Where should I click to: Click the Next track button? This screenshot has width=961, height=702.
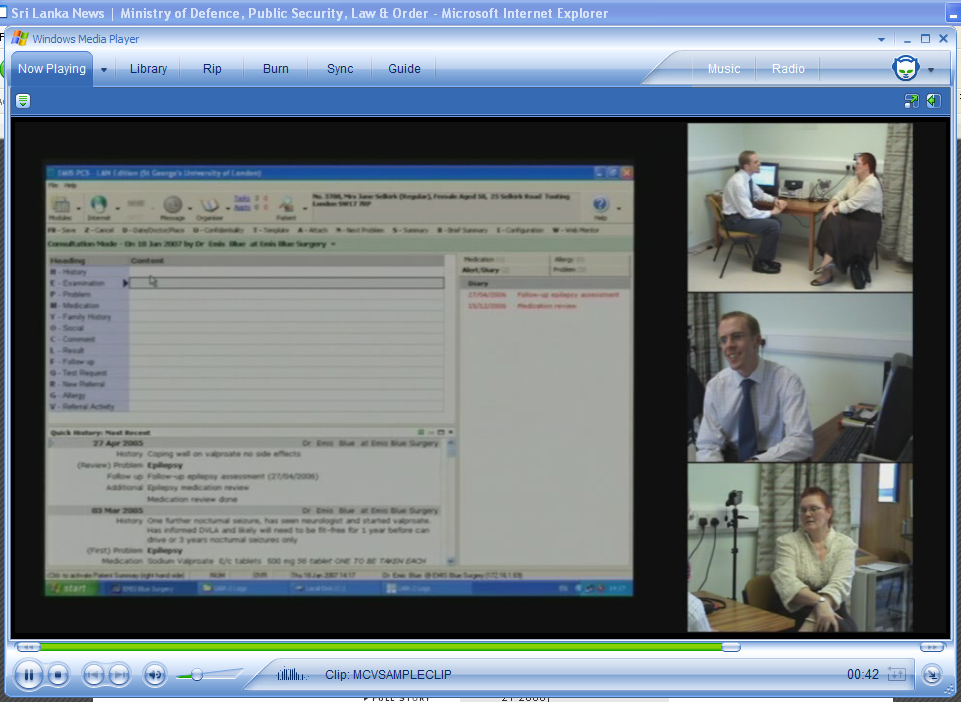point(118,675)
